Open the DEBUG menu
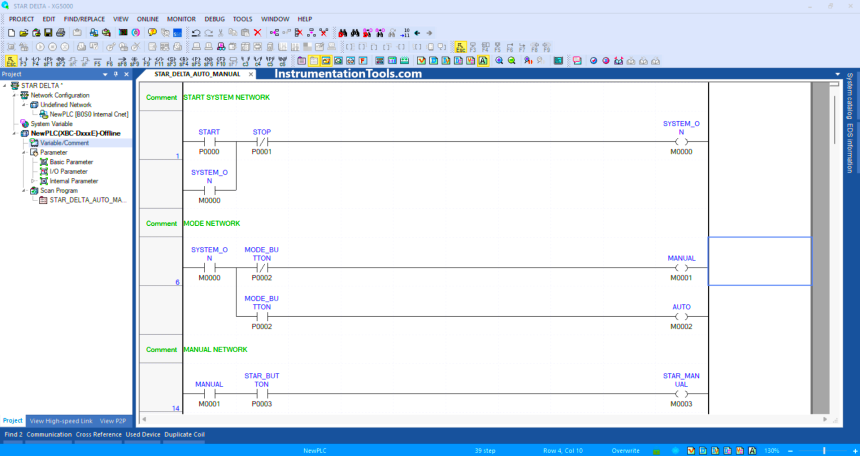 point(215,19)
